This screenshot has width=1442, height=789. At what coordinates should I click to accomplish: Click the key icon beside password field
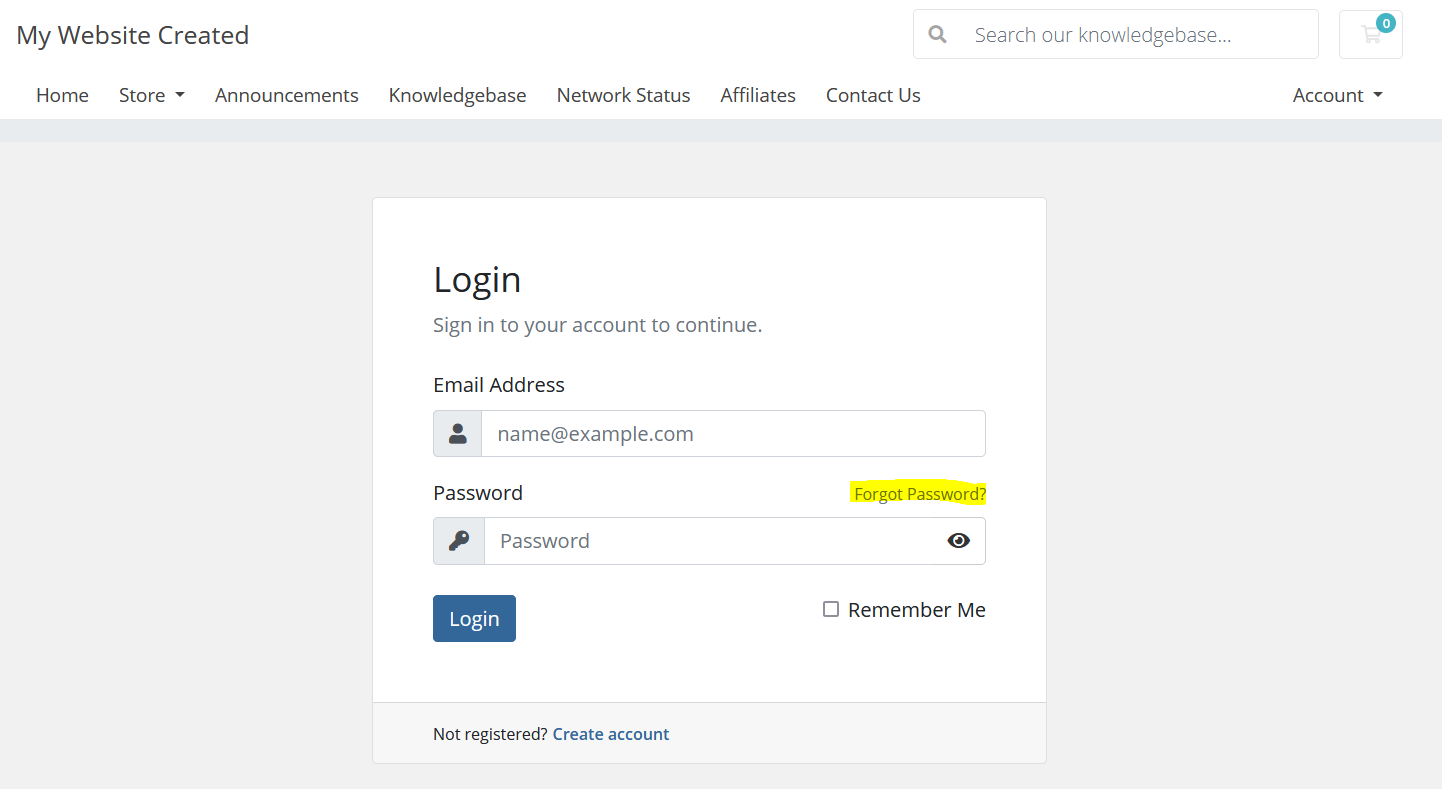459,541
